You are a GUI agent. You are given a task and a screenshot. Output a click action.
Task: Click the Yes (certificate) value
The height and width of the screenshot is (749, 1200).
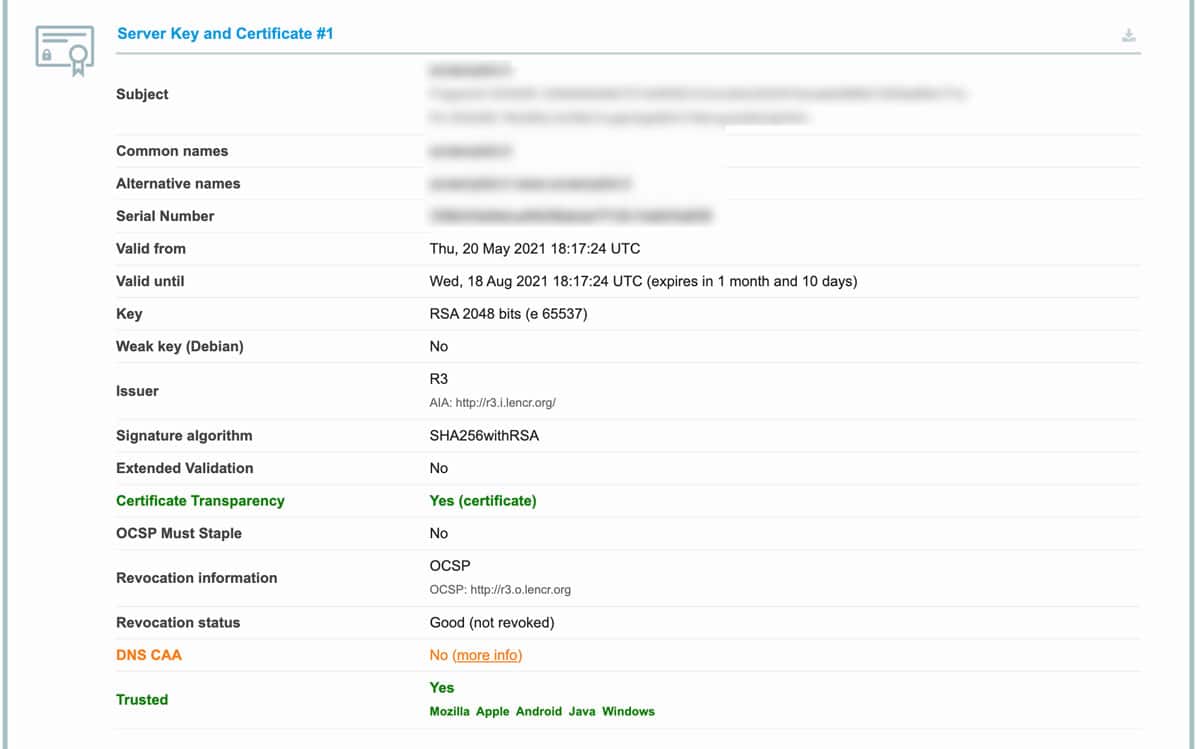(483, 501)
